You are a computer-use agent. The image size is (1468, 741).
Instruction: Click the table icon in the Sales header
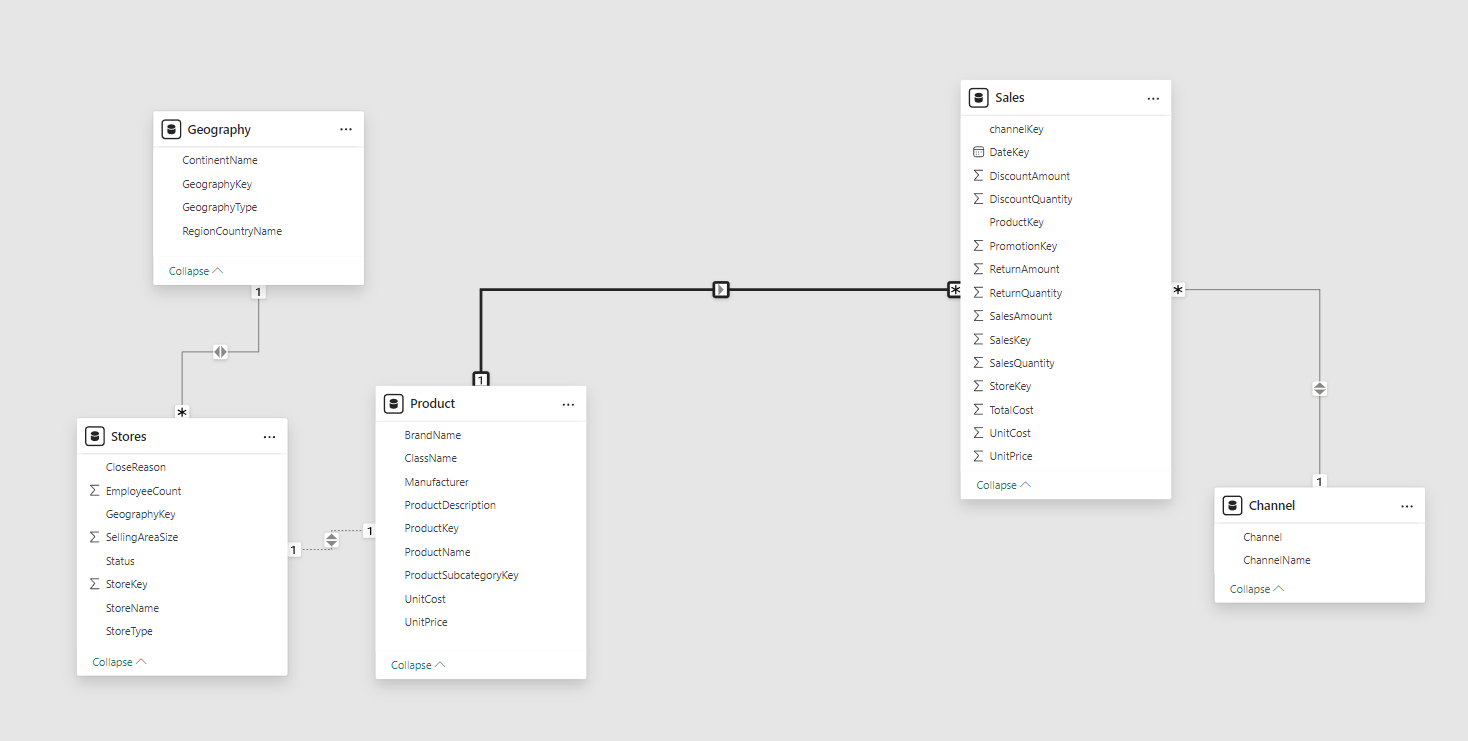pos(978,97)
